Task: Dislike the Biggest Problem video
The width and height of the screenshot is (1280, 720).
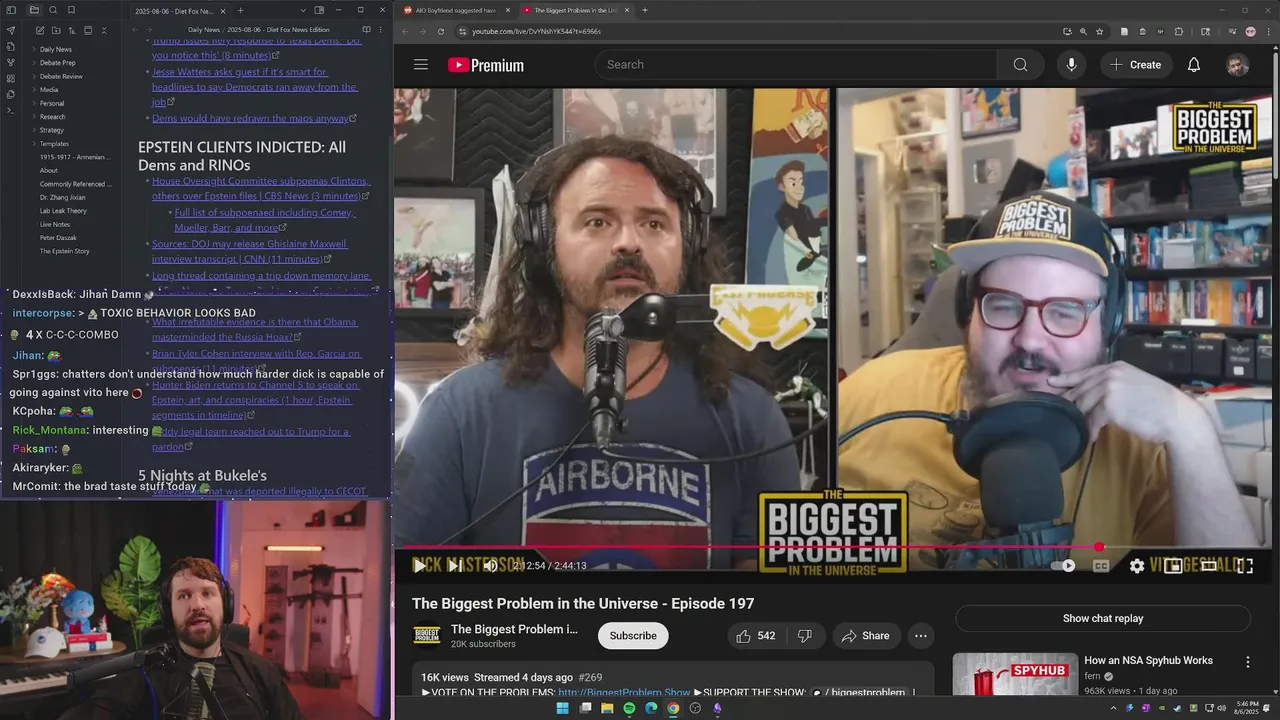Action: (x=804, y=636)
